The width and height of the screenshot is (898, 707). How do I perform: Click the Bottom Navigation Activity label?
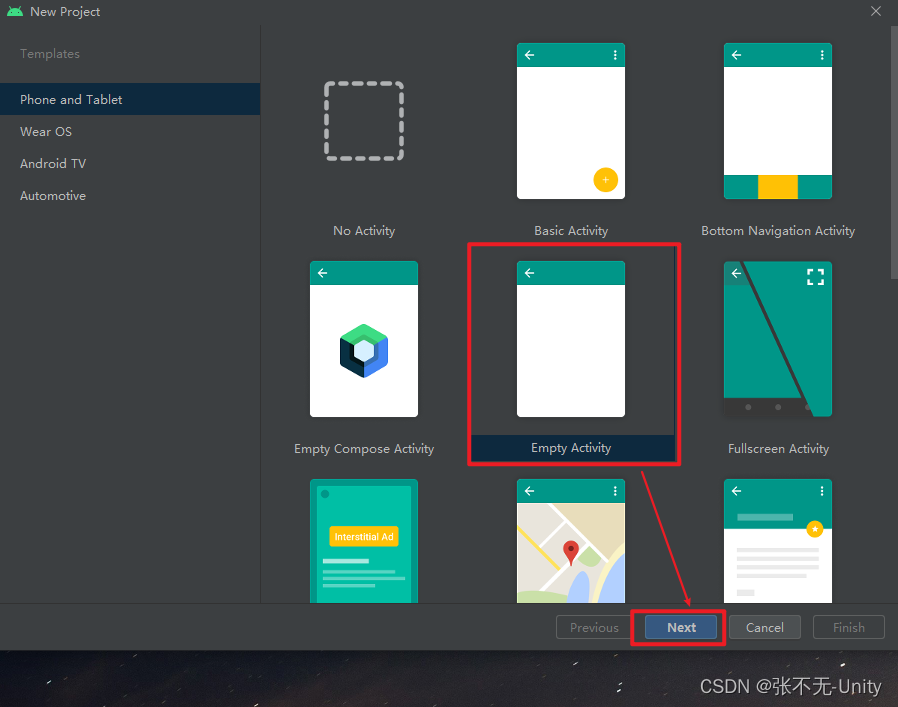tap(778, 230)
